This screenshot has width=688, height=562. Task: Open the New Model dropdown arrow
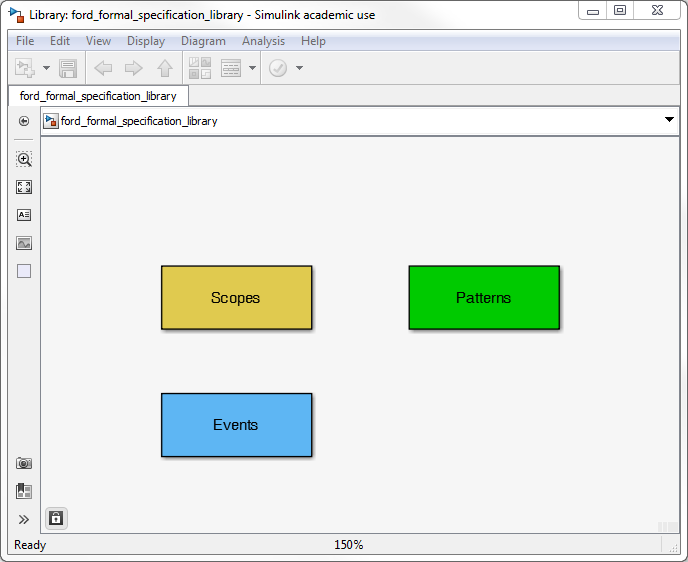(46, 68)
